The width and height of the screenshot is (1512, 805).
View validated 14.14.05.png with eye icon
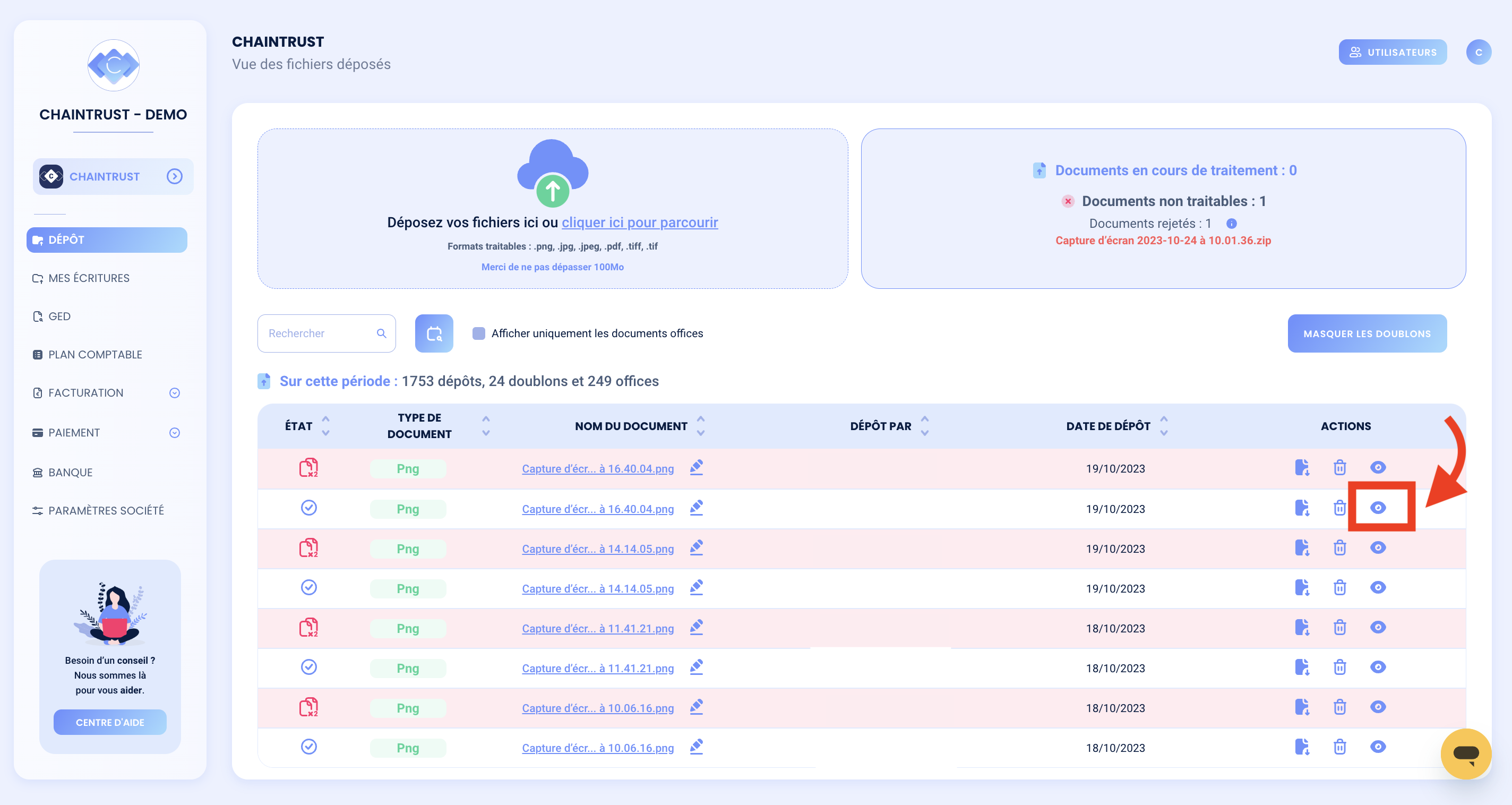[1378, 587]
